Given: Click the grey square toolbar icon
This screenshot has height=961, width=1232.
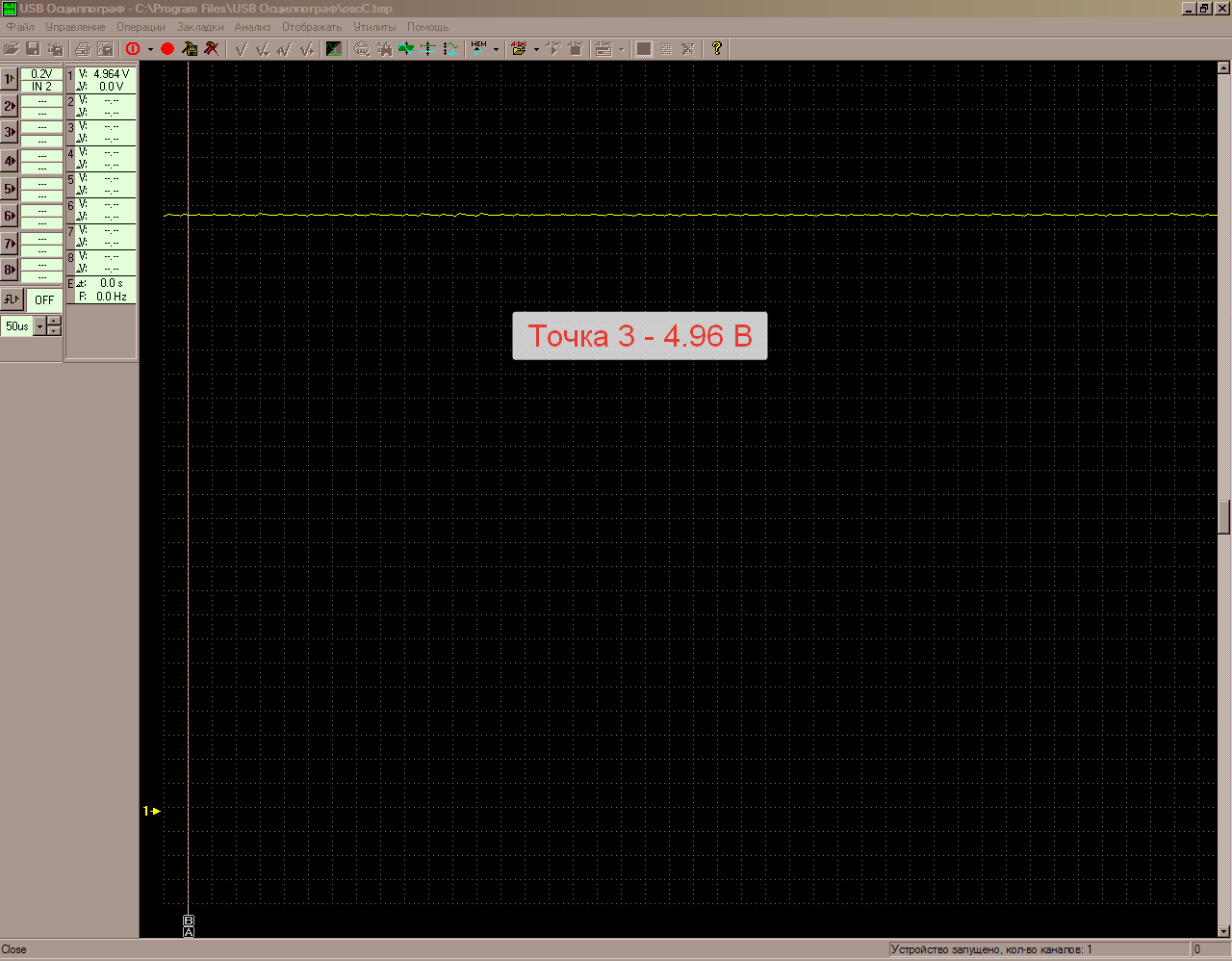Looking at the screenshot, I should pos(644,48).
